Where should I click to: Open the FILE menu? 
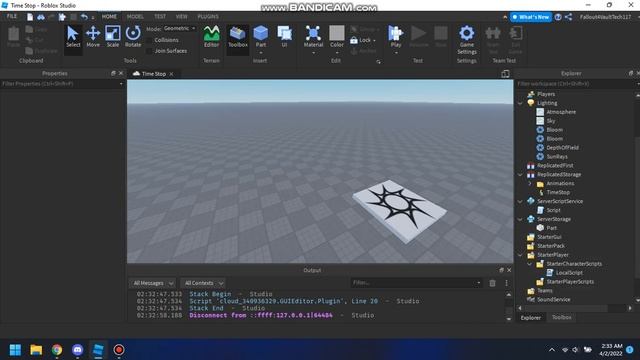pyautogui.click(x=12, y=16)
